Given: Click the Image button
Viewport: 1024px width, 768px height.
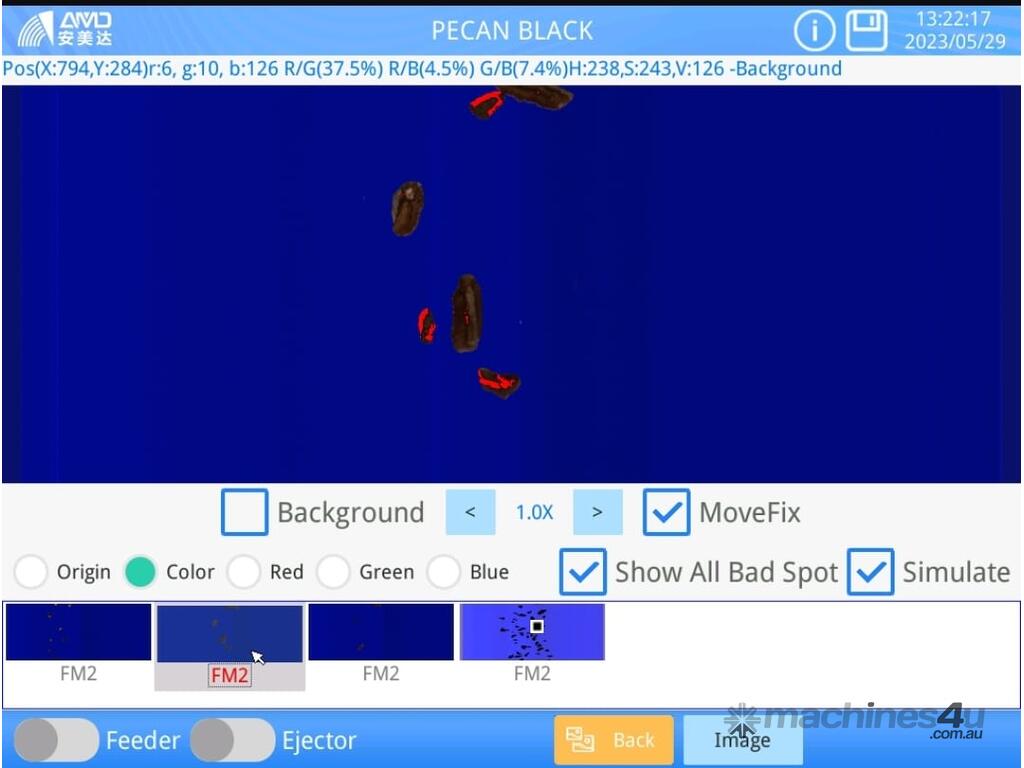Looking at the screenshot, I should pyautogui.click(x=742, y=740).
